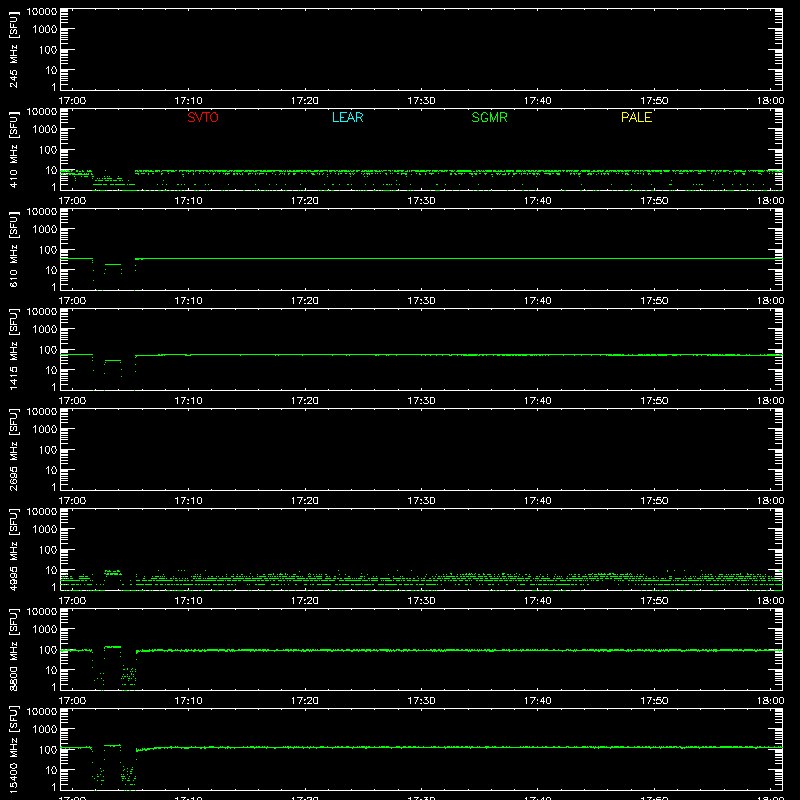Click 17:10 time label under 245 MHz panel
This screenshot has height=800, width=800.
[188, 101]
